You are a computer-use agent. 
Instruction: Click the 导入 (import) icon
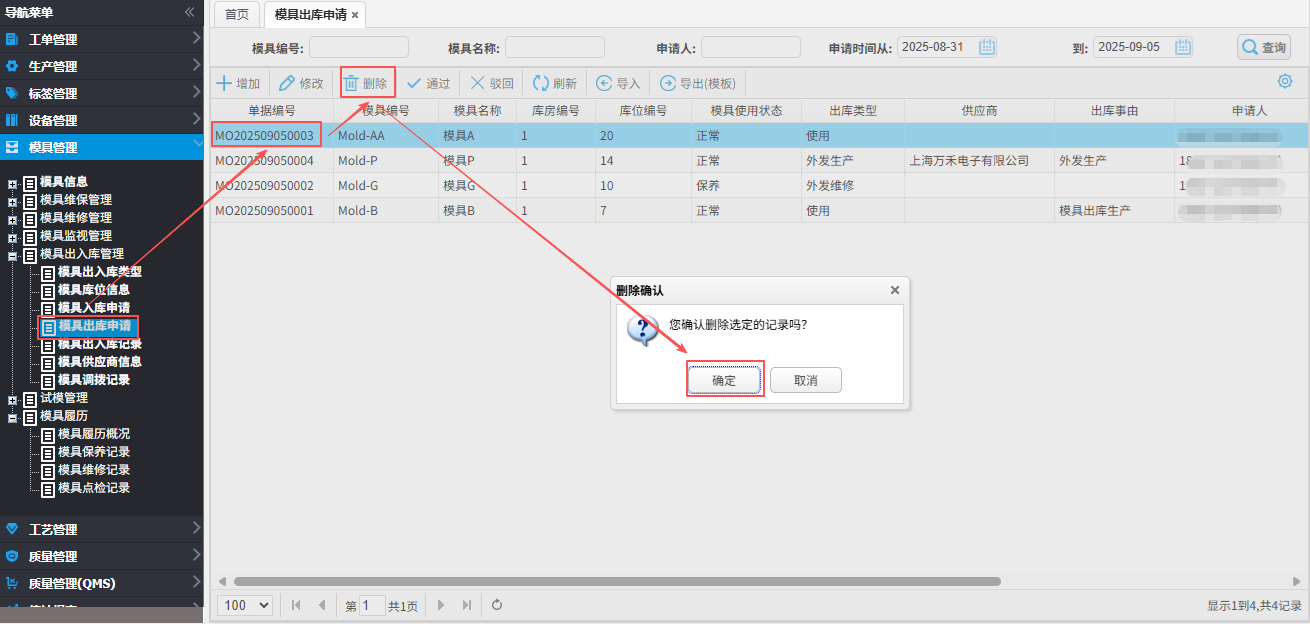[604, 83]
